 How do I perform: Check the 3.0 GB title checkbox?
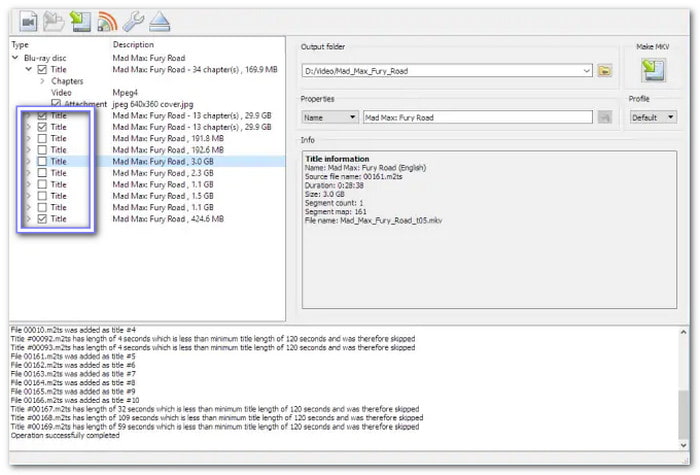[41, 161]
